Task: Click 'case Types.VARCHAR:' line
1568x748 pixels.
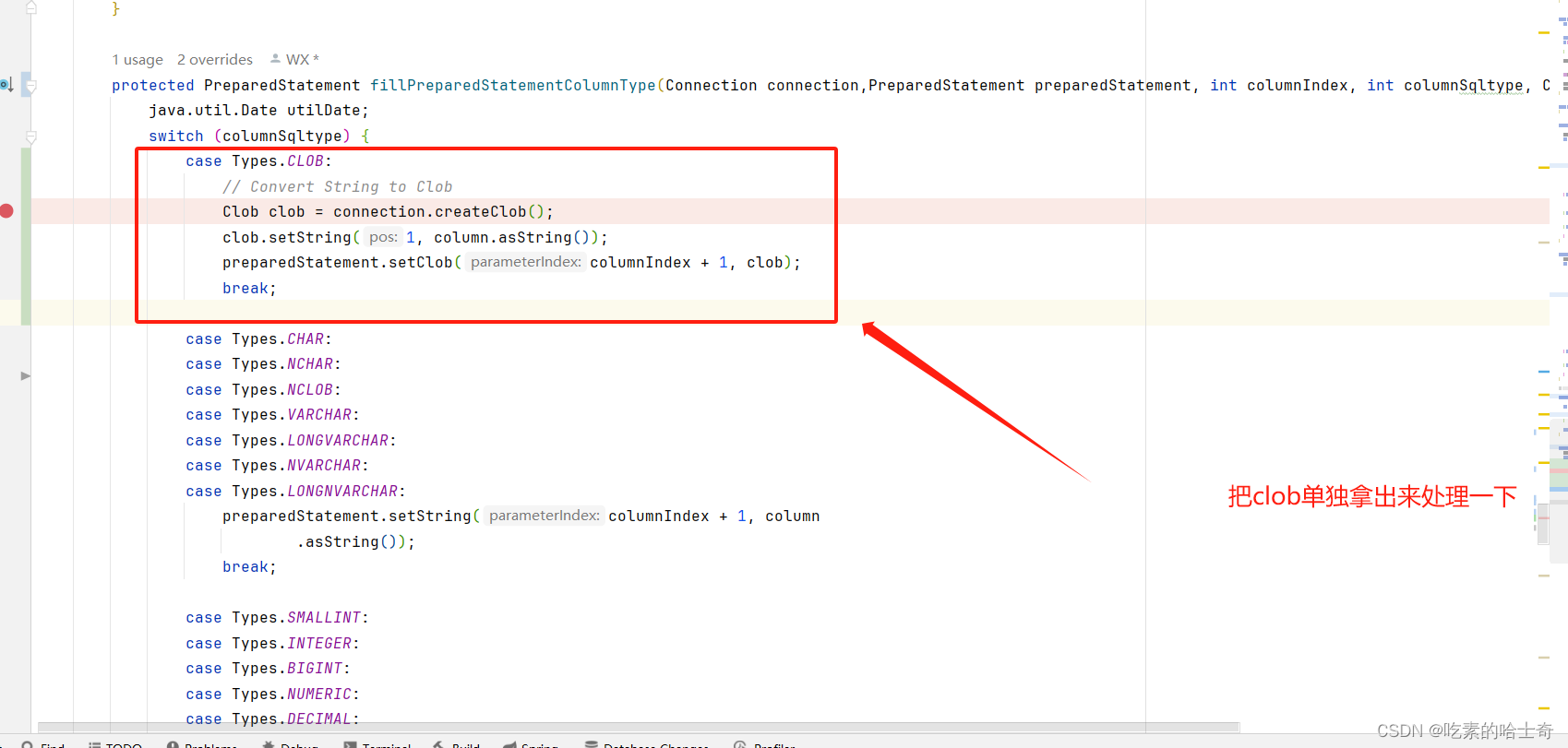Action: (x=272, y=415)
